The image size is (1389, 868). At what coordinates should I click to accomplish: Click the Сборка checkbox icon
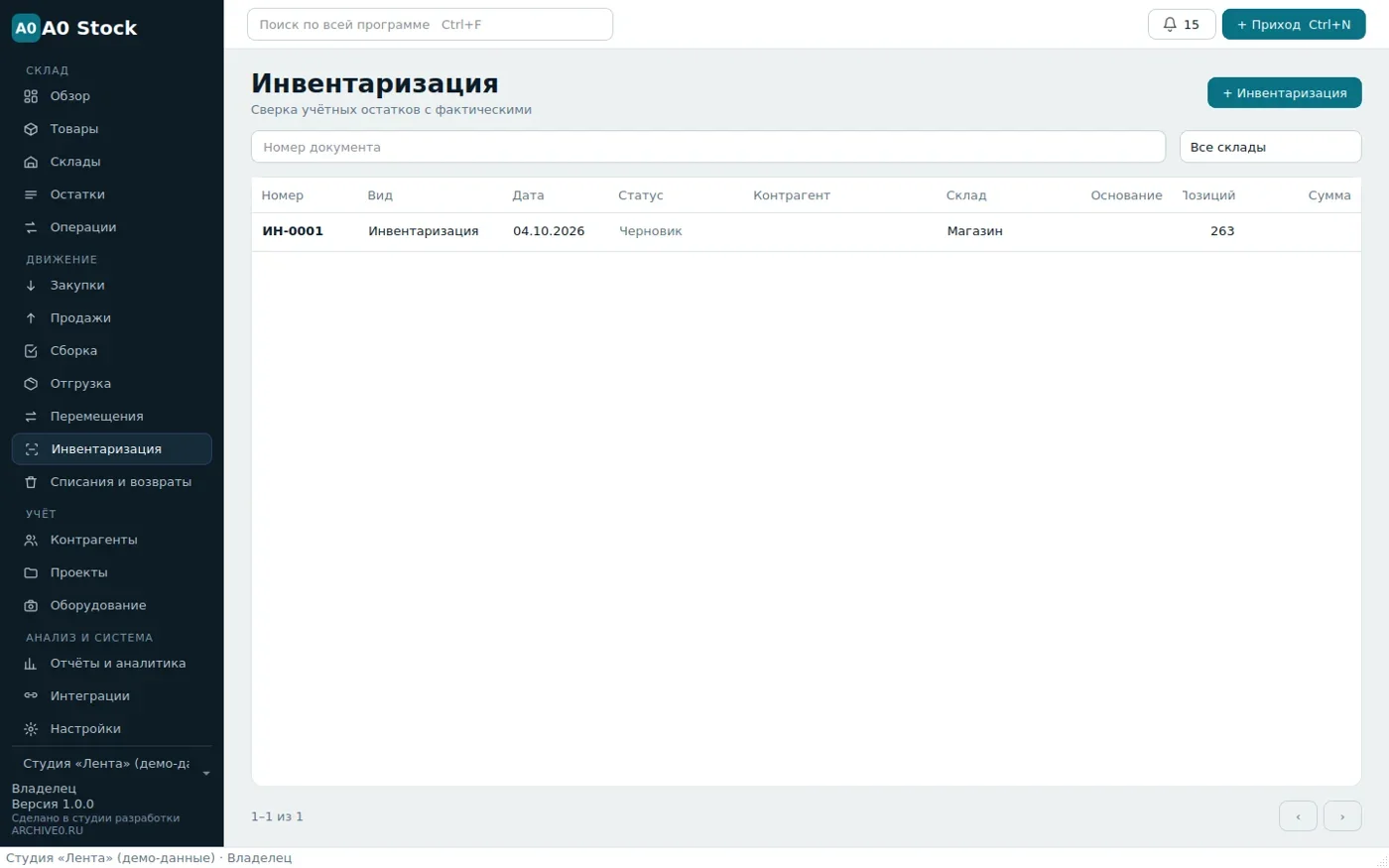coord(31,350)
